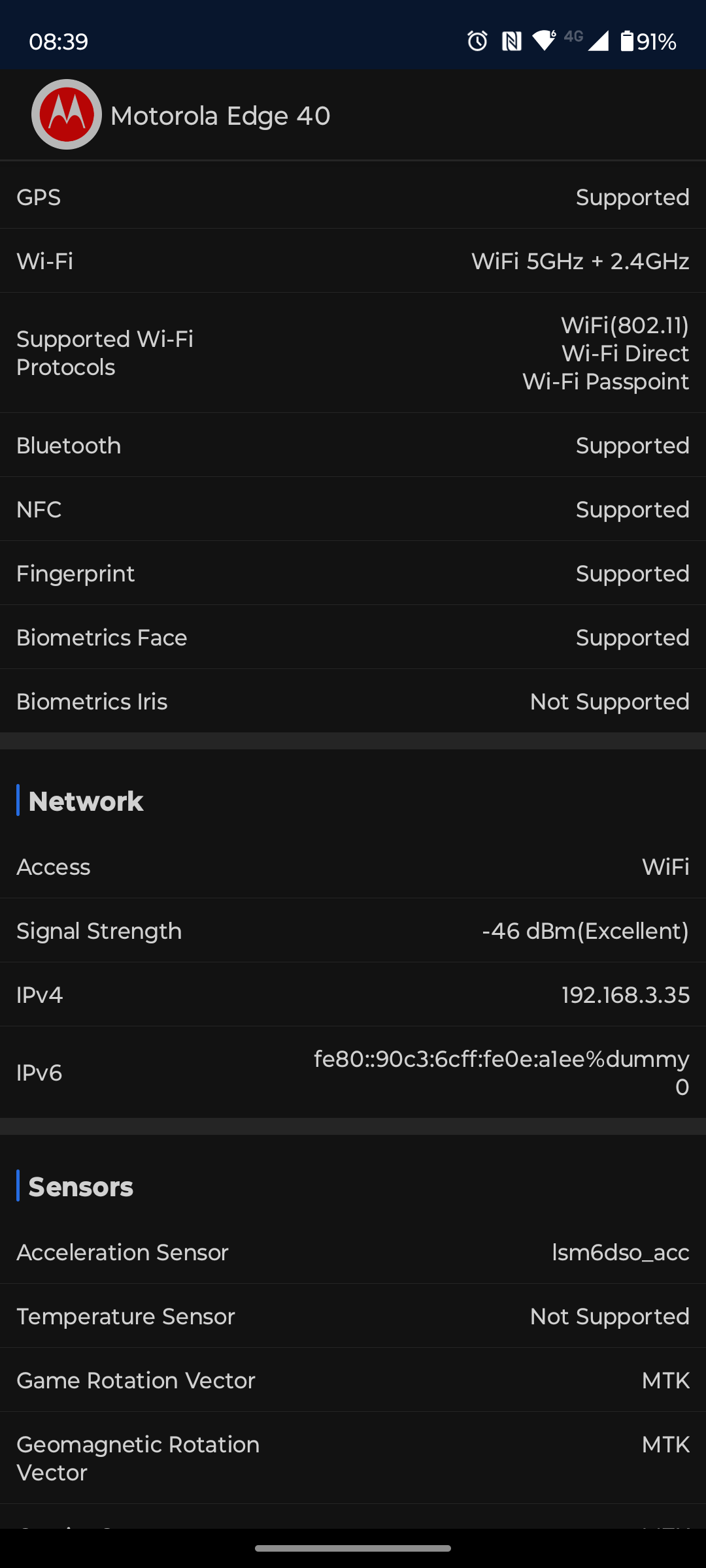Tap the home gesture bar
Screen dimensions: 706x1568
pos(353,1548)
